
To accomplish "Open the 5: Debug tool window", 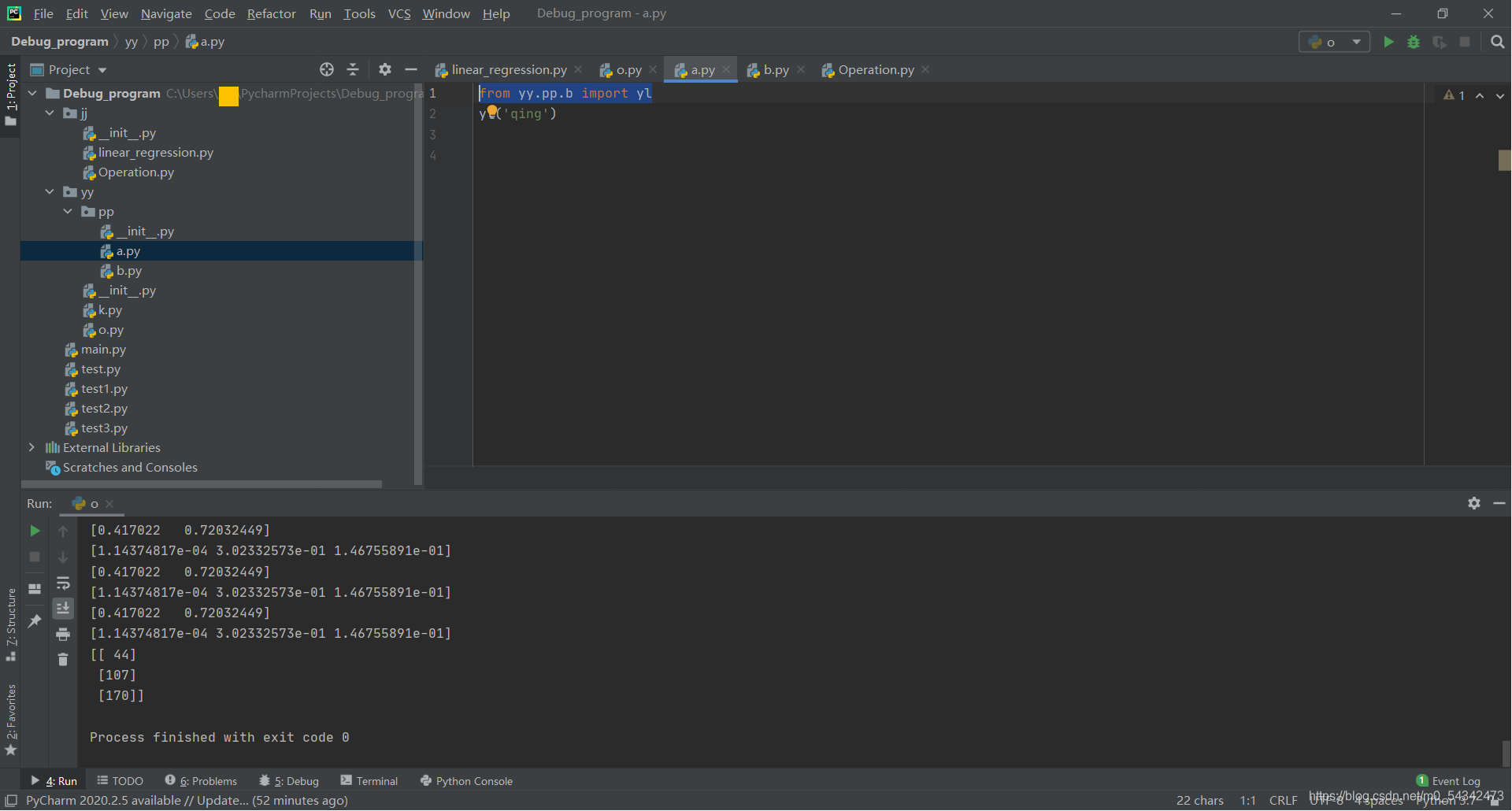I will coord(289,781).
